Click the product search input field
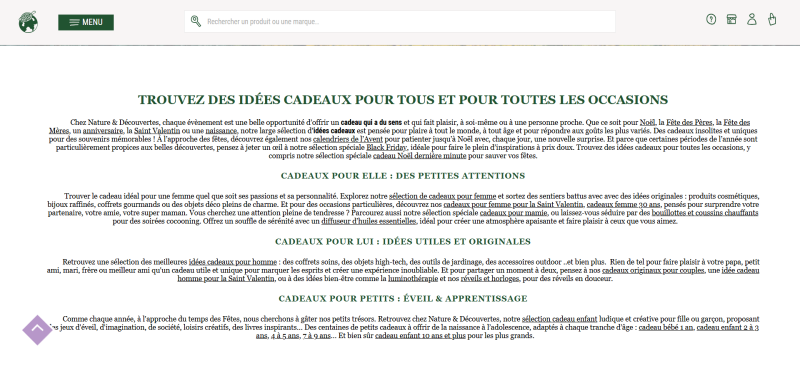The image size is (800, 366). tap(399, 21)
